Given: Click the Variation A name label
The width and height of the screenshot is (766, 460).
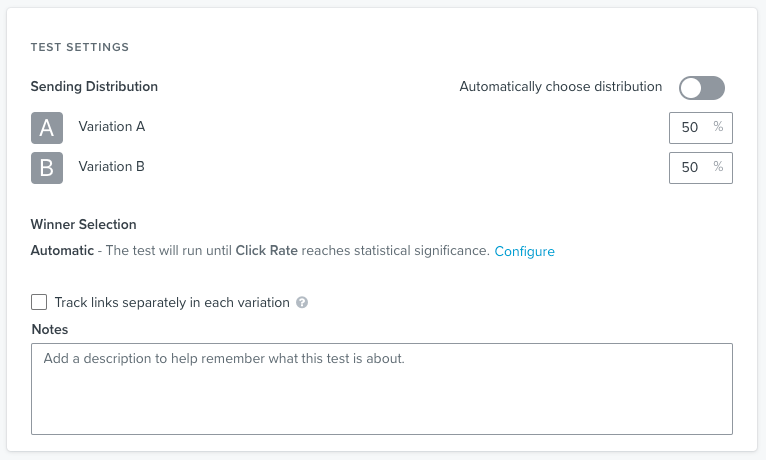Looking at the screenshot, I should (x=111, y=127).
